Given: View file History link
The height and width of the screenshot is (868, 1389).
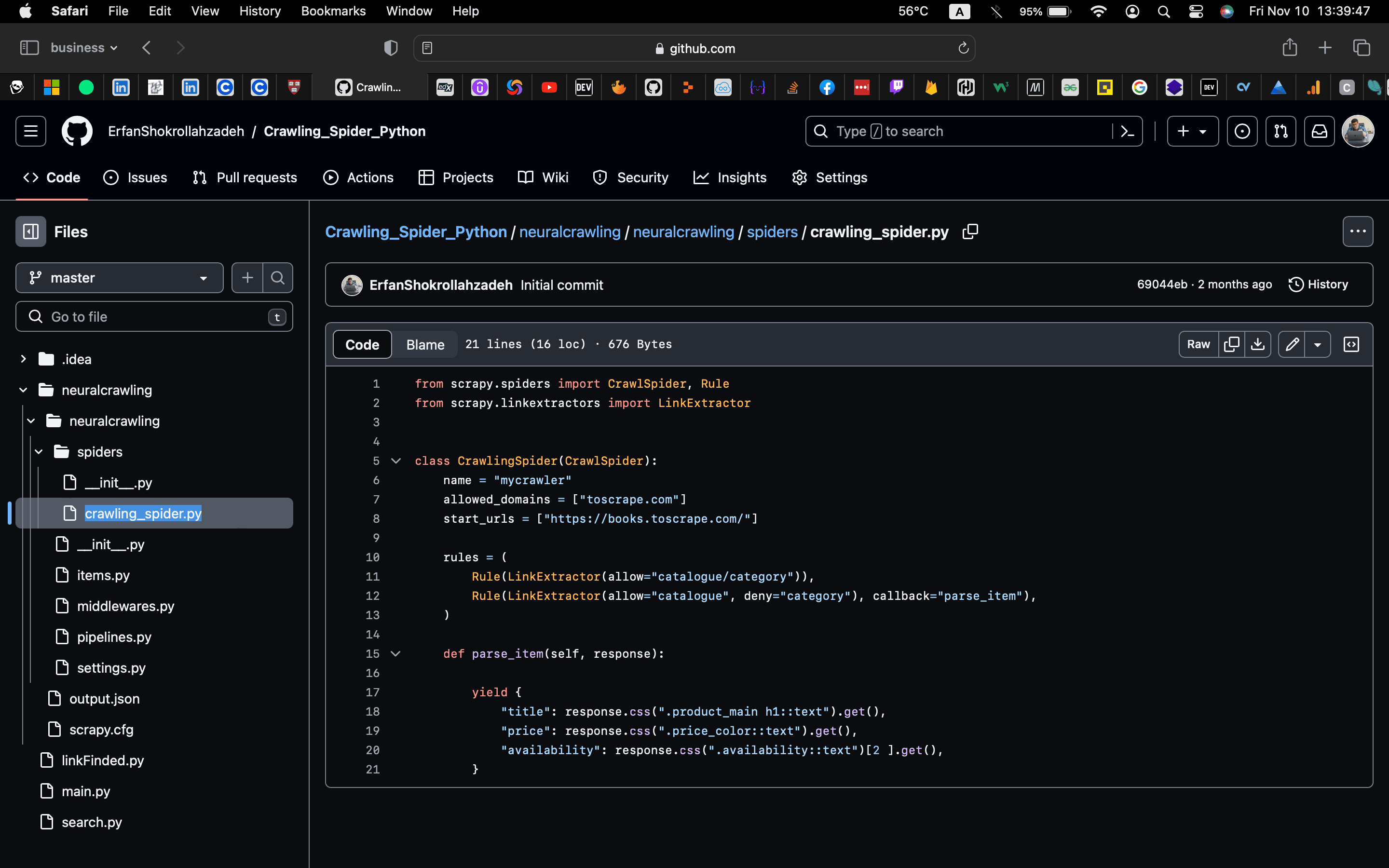Looking at the screenshot, I should pos(1318,284).
